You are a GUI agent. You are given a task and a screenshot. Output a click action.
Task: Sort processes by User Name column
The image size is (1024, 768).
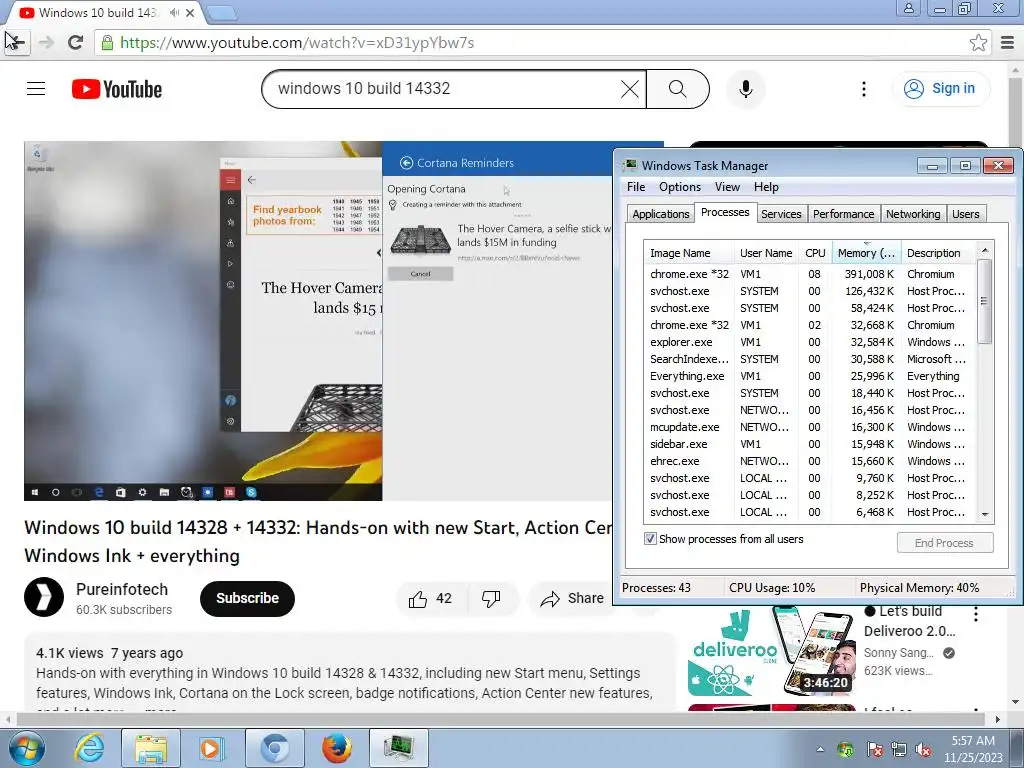[x=766, y=253]
